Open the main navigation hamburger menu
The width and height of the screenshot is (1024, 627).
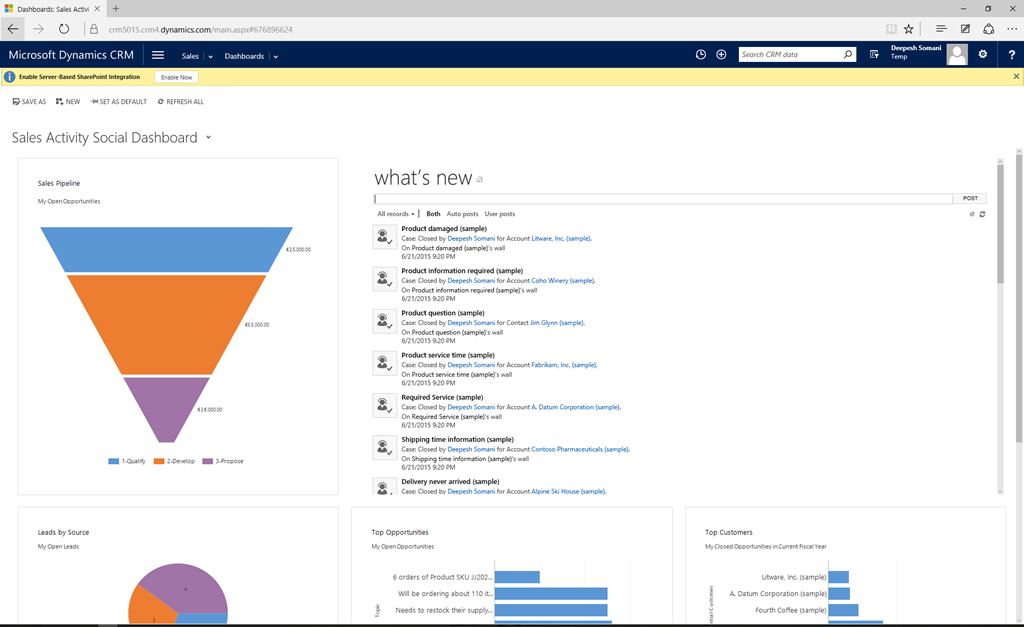pyautogui.click(x=158, y=55)
